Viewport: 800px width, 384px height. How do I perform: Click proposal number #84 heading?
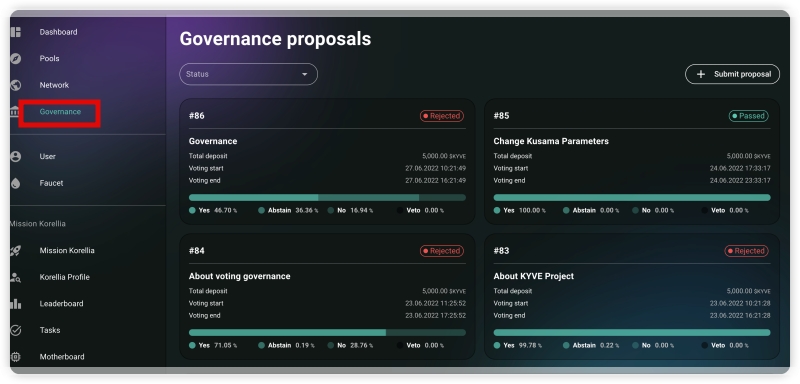pos(196,251)
